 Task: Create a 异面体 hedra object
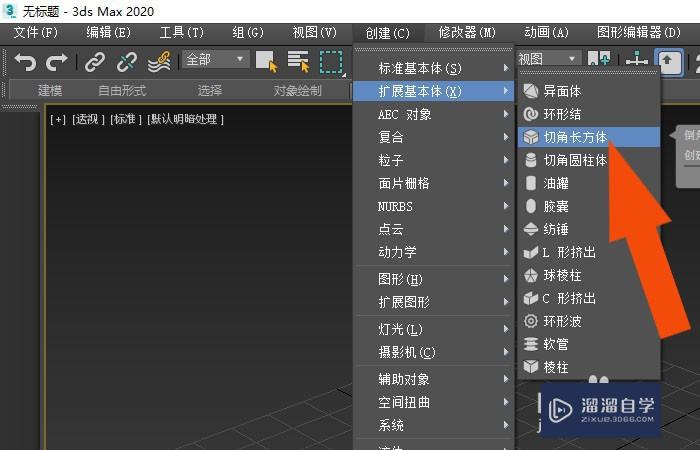tap(589, 91)
